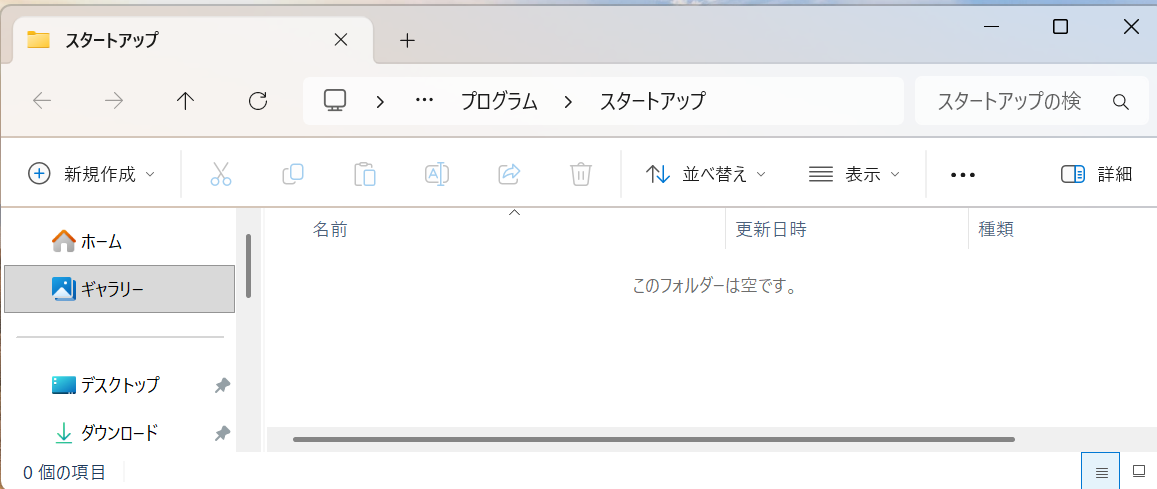Click the search magnifier icon
This screenshot has width=1157, height=489.
pyautogui.click(x=1120, y=102)
